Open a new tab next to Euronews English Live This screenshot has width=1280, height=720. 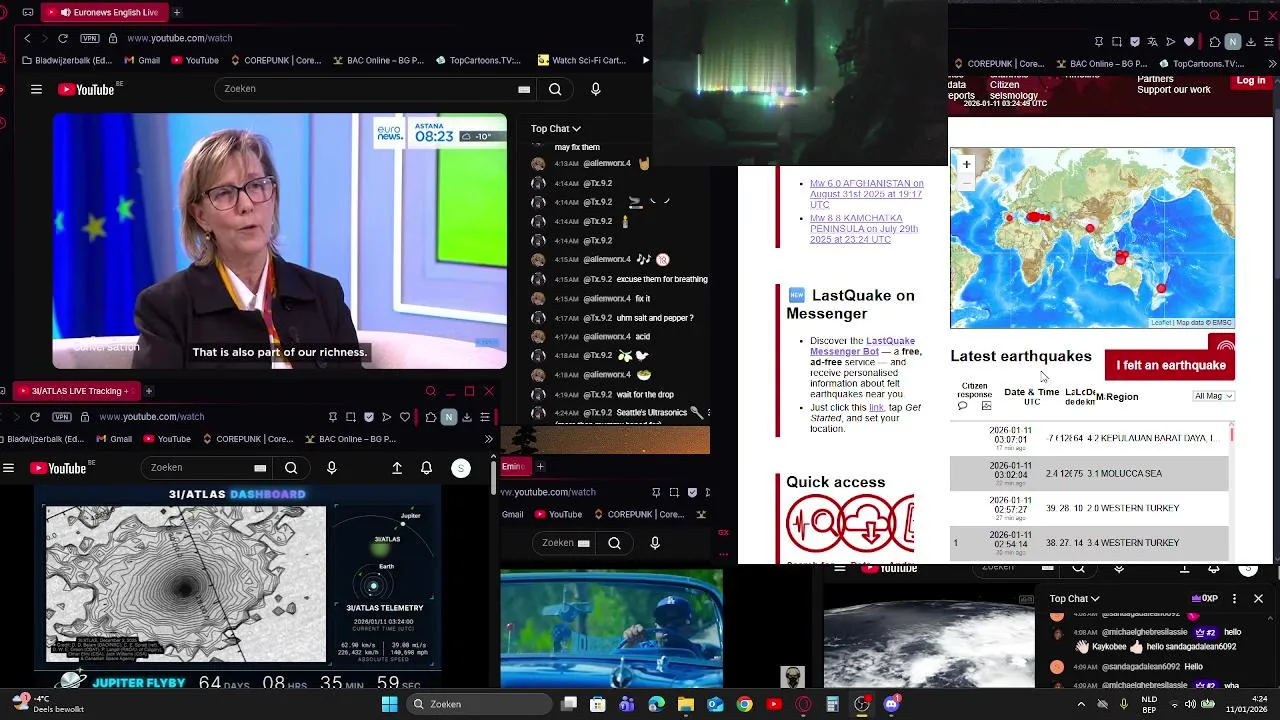point(176,12)
